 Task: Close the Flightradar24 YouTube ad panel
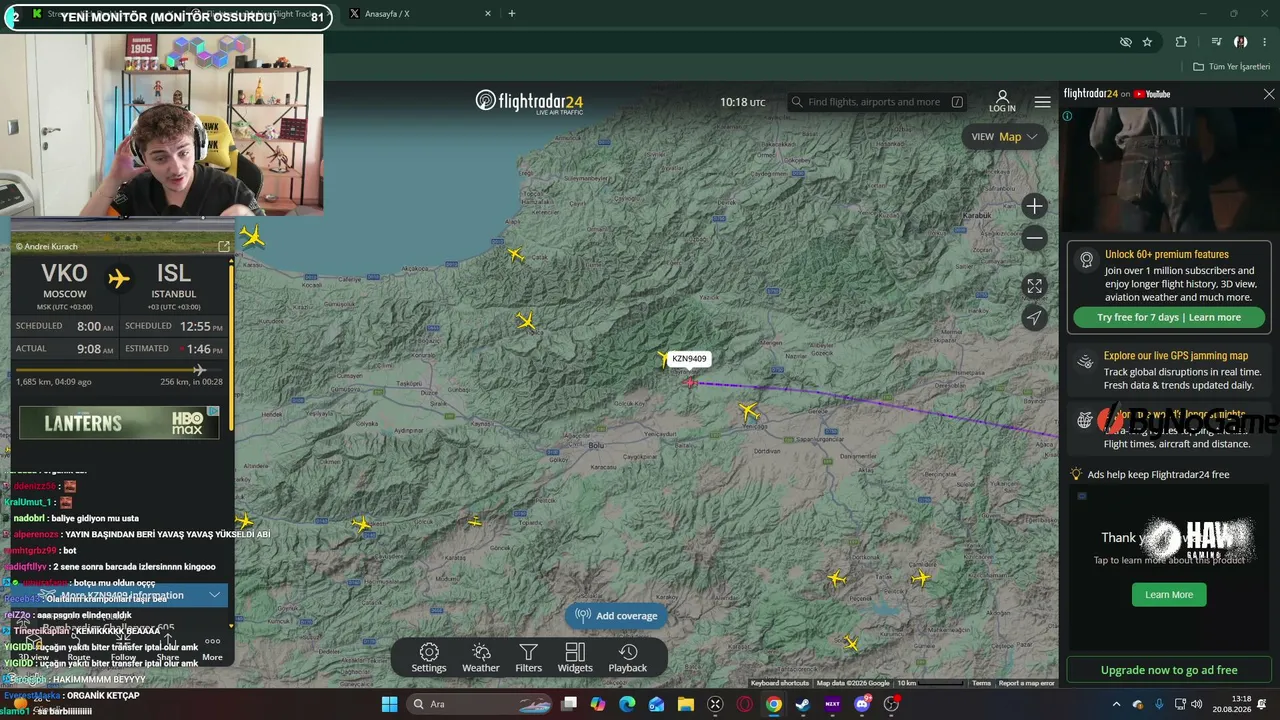click(x=1269, y=94)
